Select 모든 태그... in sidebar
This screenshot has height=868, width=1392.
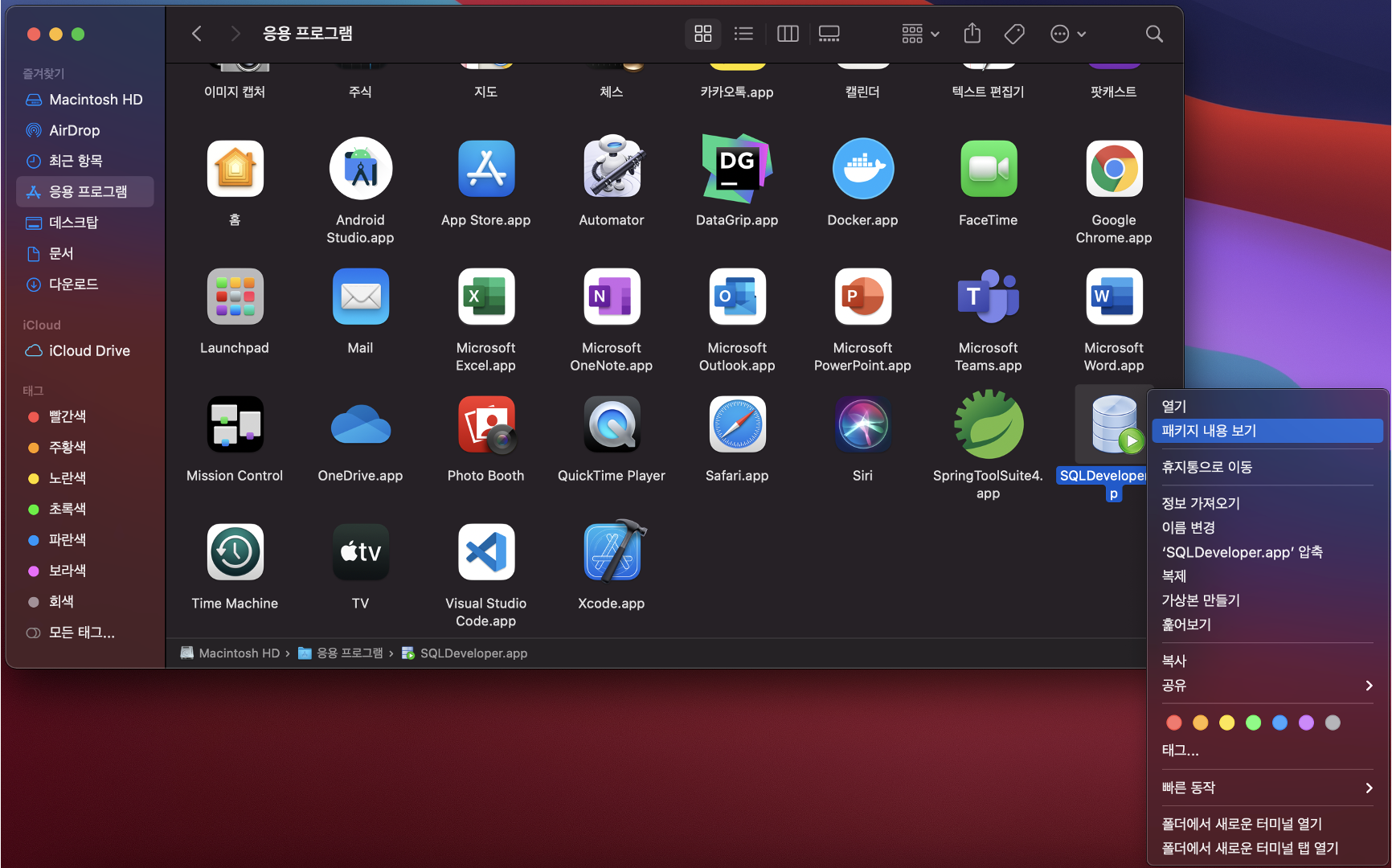coord(85,633)
